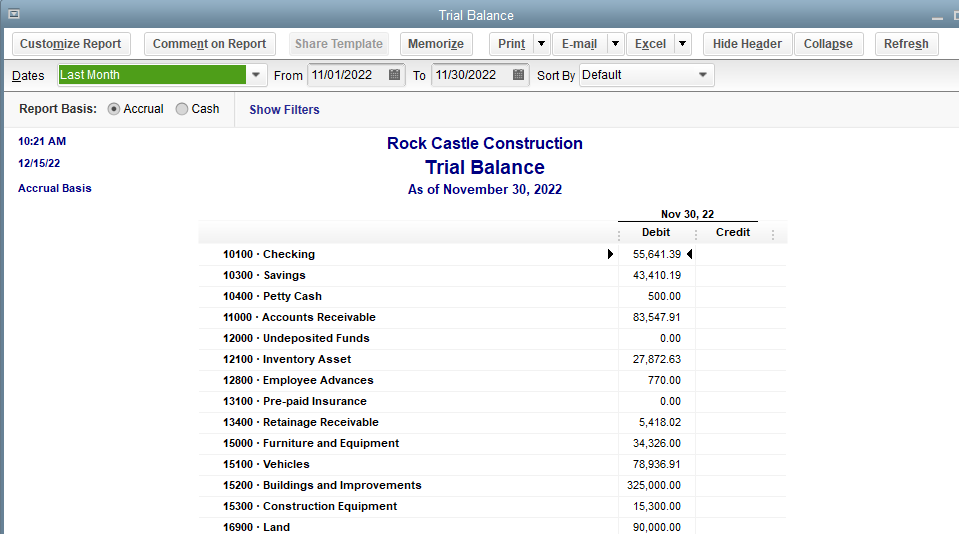Expand the Excel dropdown arrow

[x=683, y=44]
